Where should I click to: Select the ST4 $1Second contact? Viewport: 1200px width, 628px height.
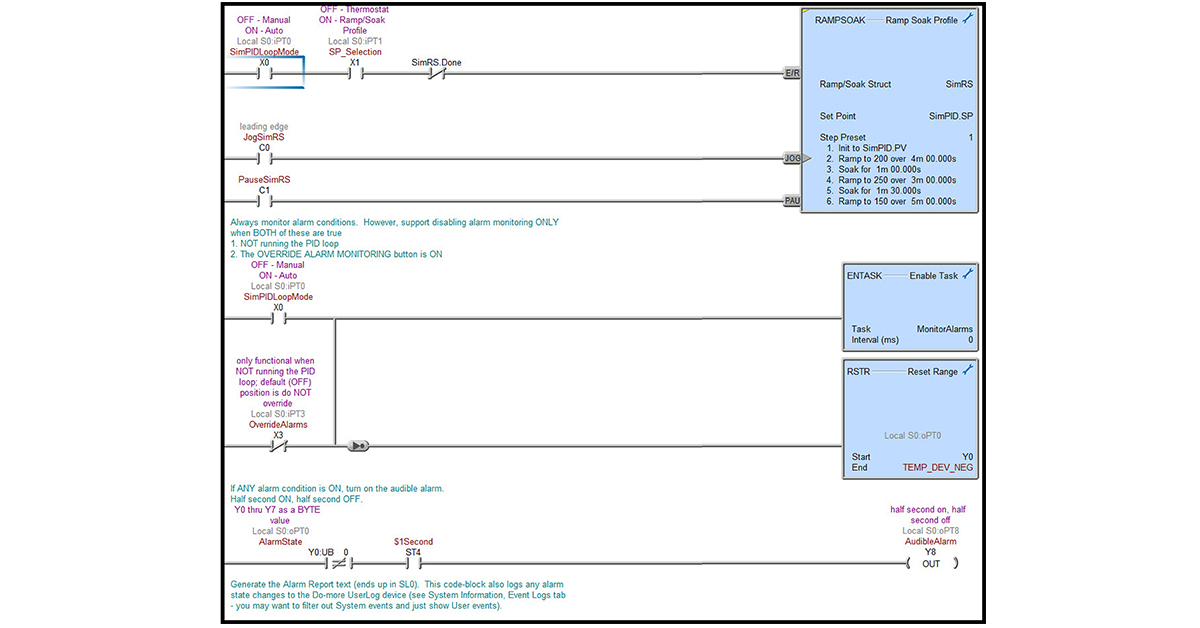coord(413,564)
